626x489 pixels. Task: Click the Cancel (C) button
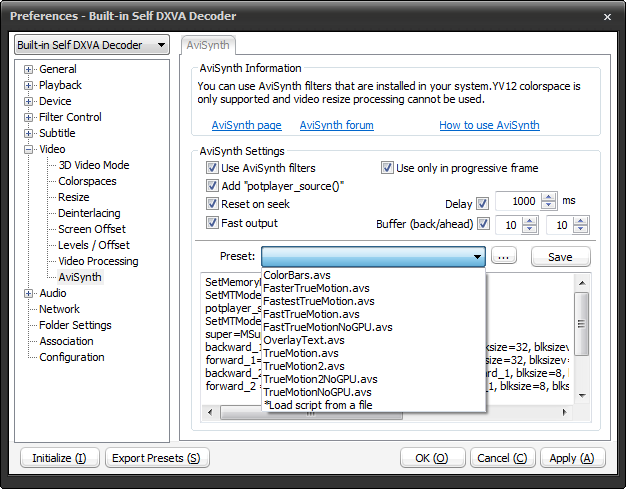click(x=502, y=458)
